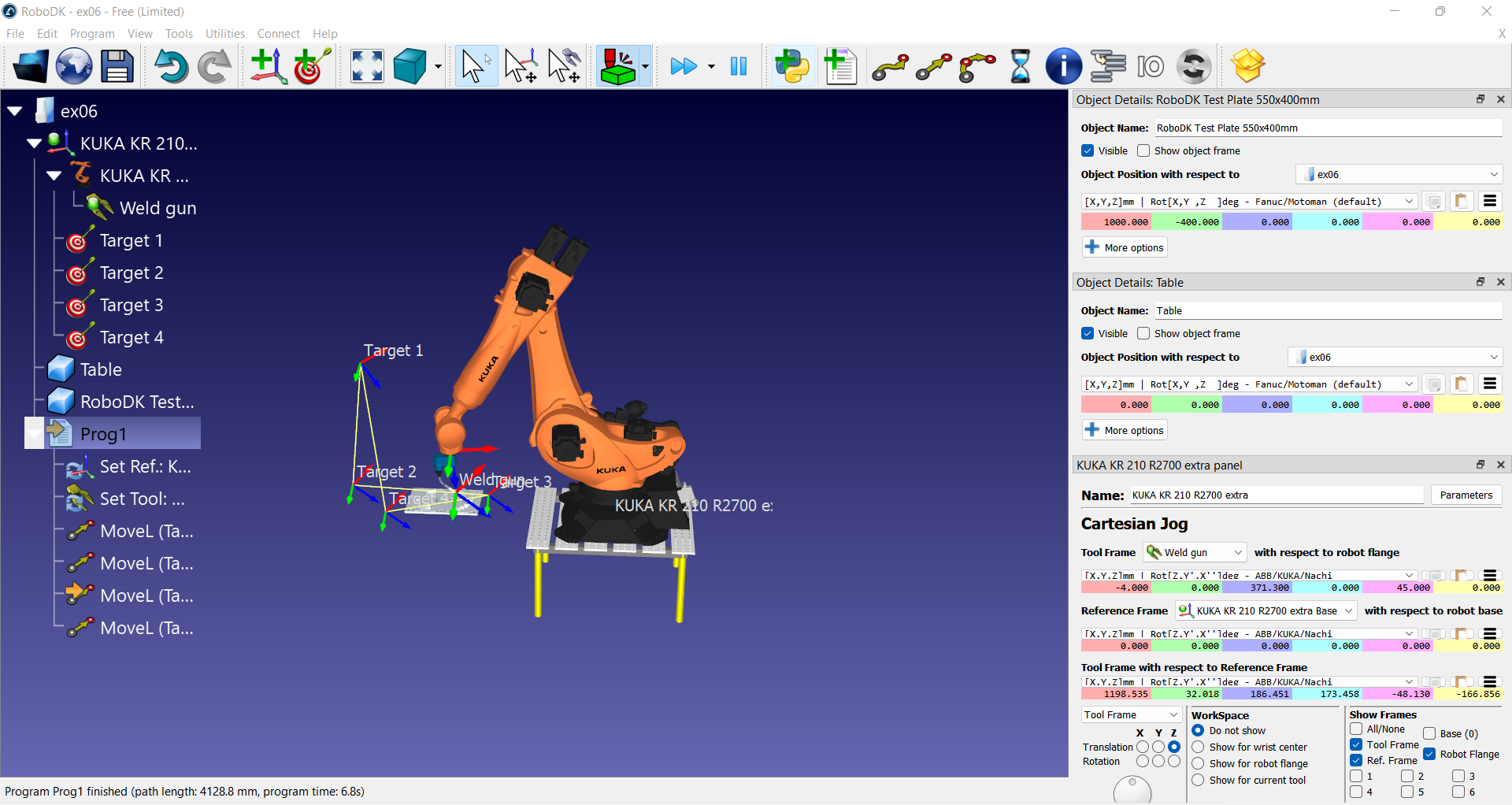Click the fast simulation button
The image size is (1512, 805).
click(684, 66)
